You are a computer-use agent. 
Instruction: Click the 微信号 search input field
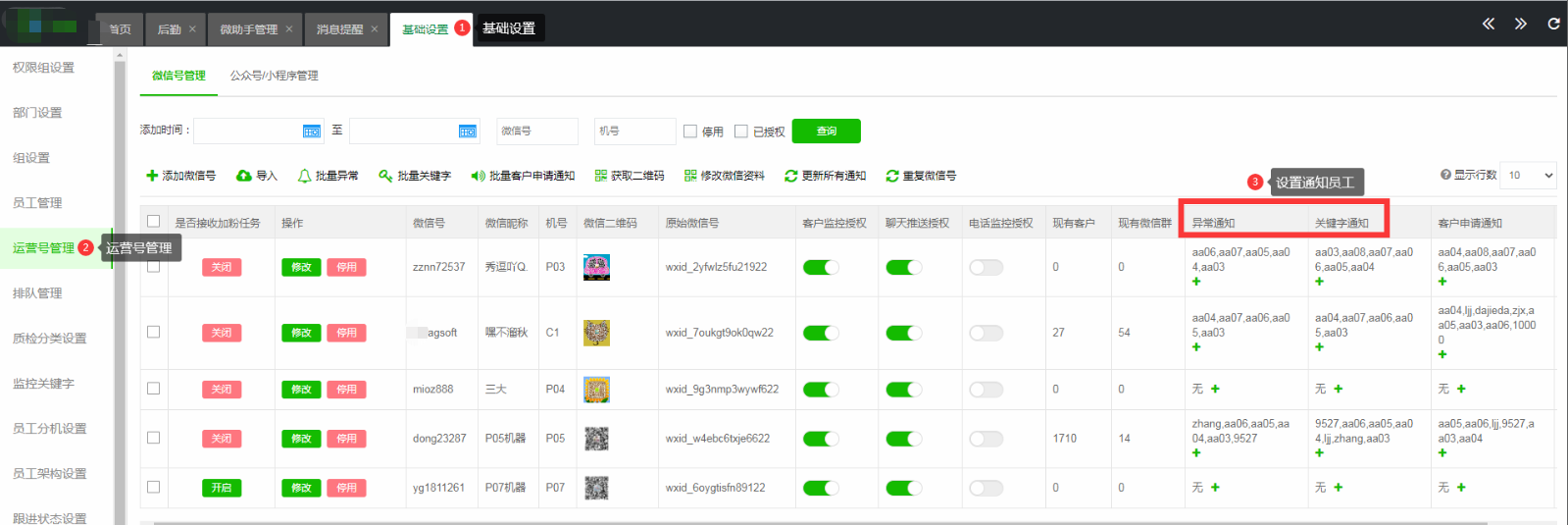coord(536,131)
